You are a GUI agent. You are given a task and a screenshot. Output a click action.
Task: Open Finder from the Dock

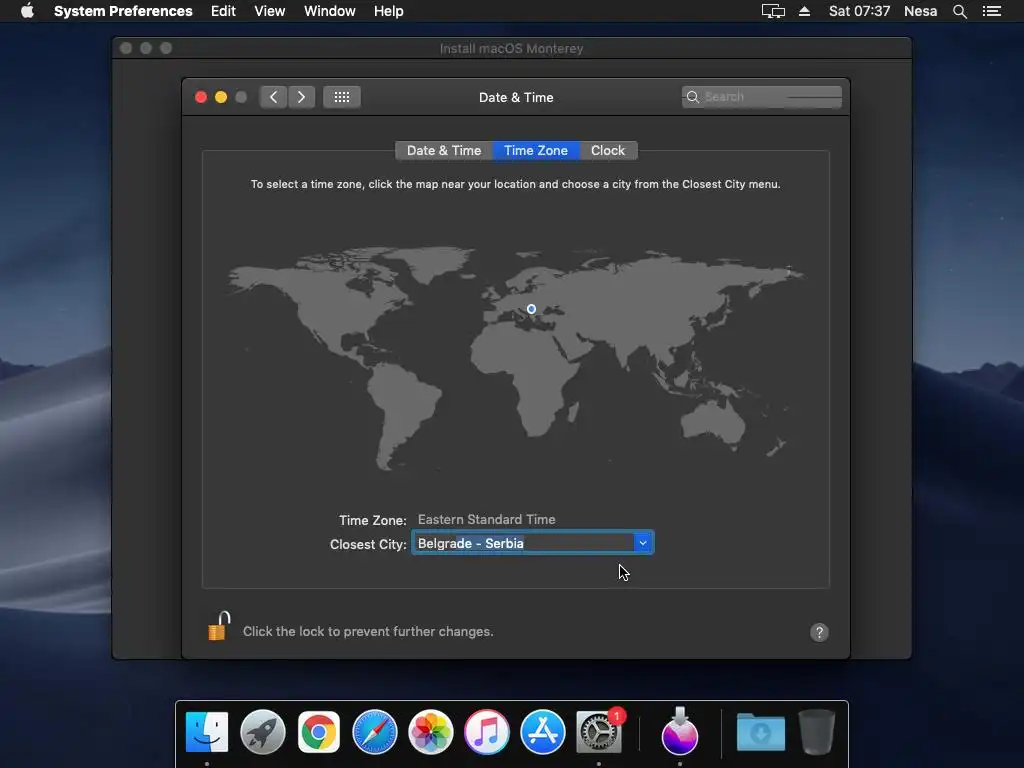pos(207,732)
